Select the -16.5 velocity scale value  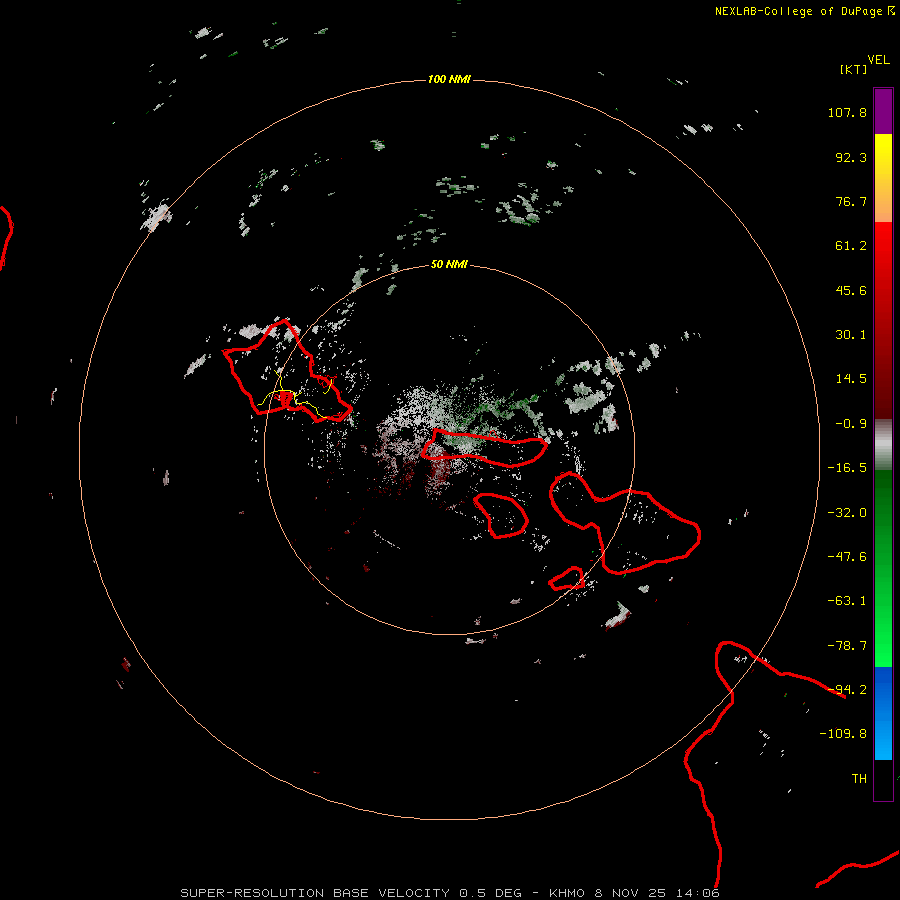click(847, 468)
